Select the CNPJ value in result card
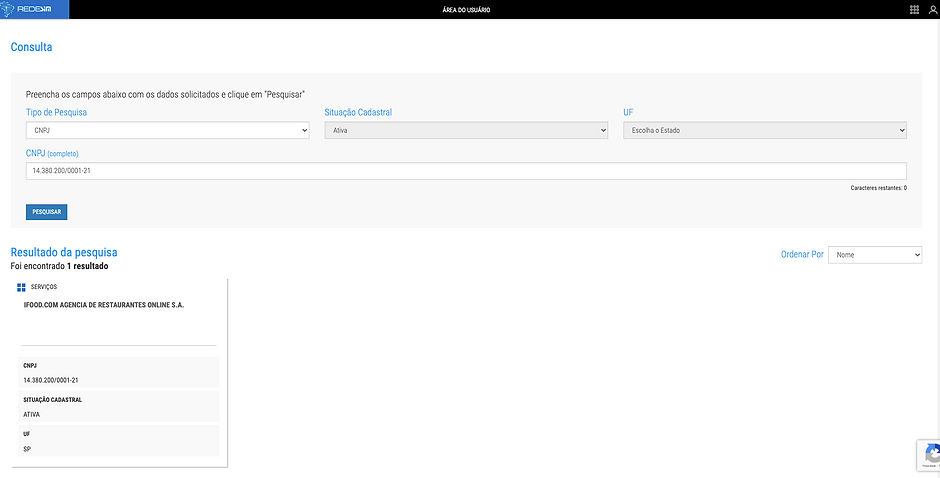Image resolution: width=940 pixels, height=478 pixels. 51,380
